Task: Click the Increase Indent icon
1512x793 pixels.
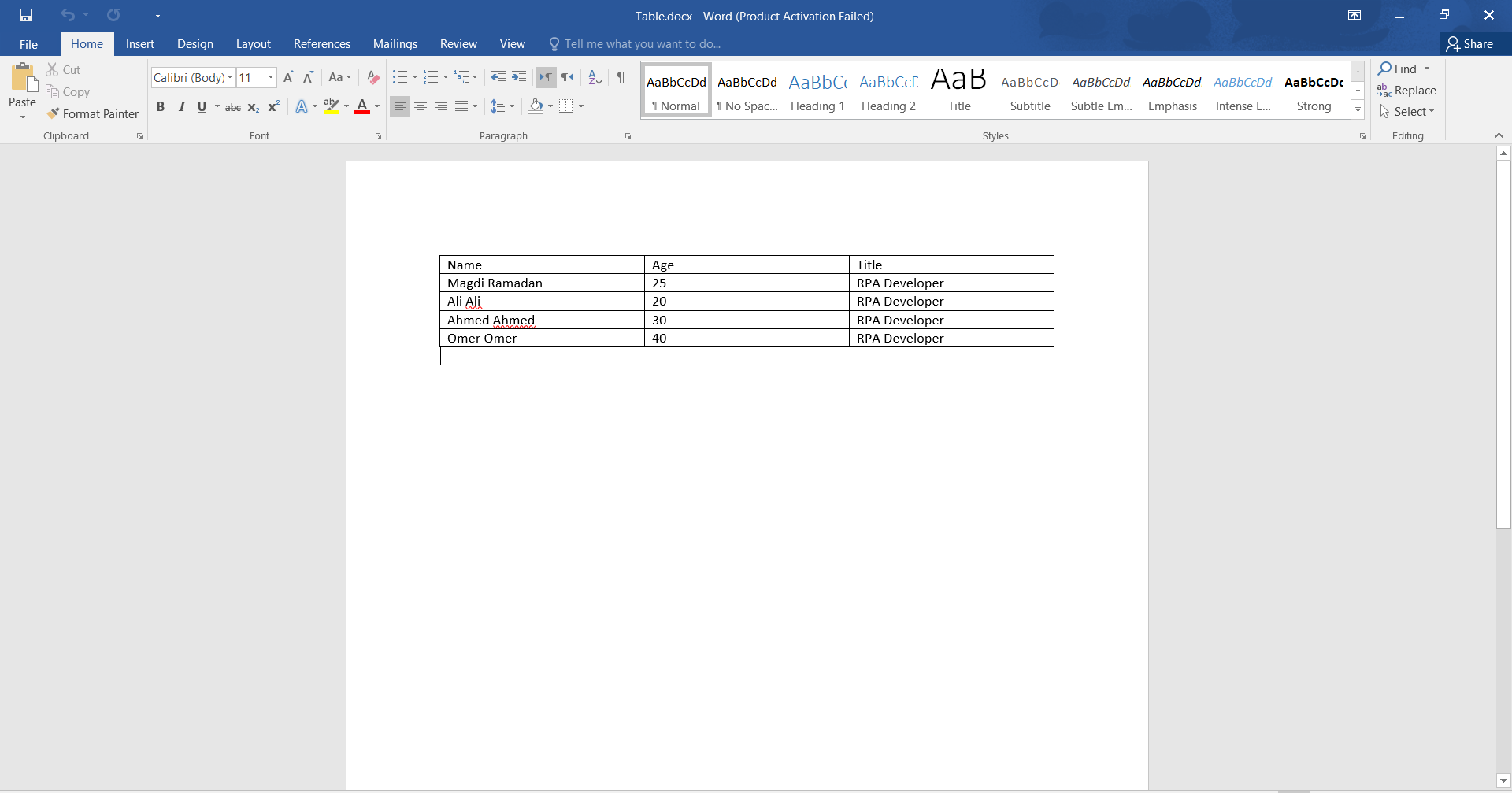Action: tap(519, 77)
